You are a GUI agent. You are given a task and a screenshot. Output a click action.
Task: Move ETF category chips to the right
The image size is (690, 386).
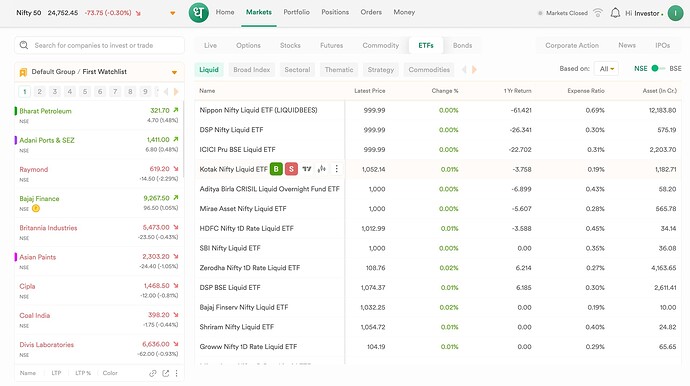click(474, 70)
